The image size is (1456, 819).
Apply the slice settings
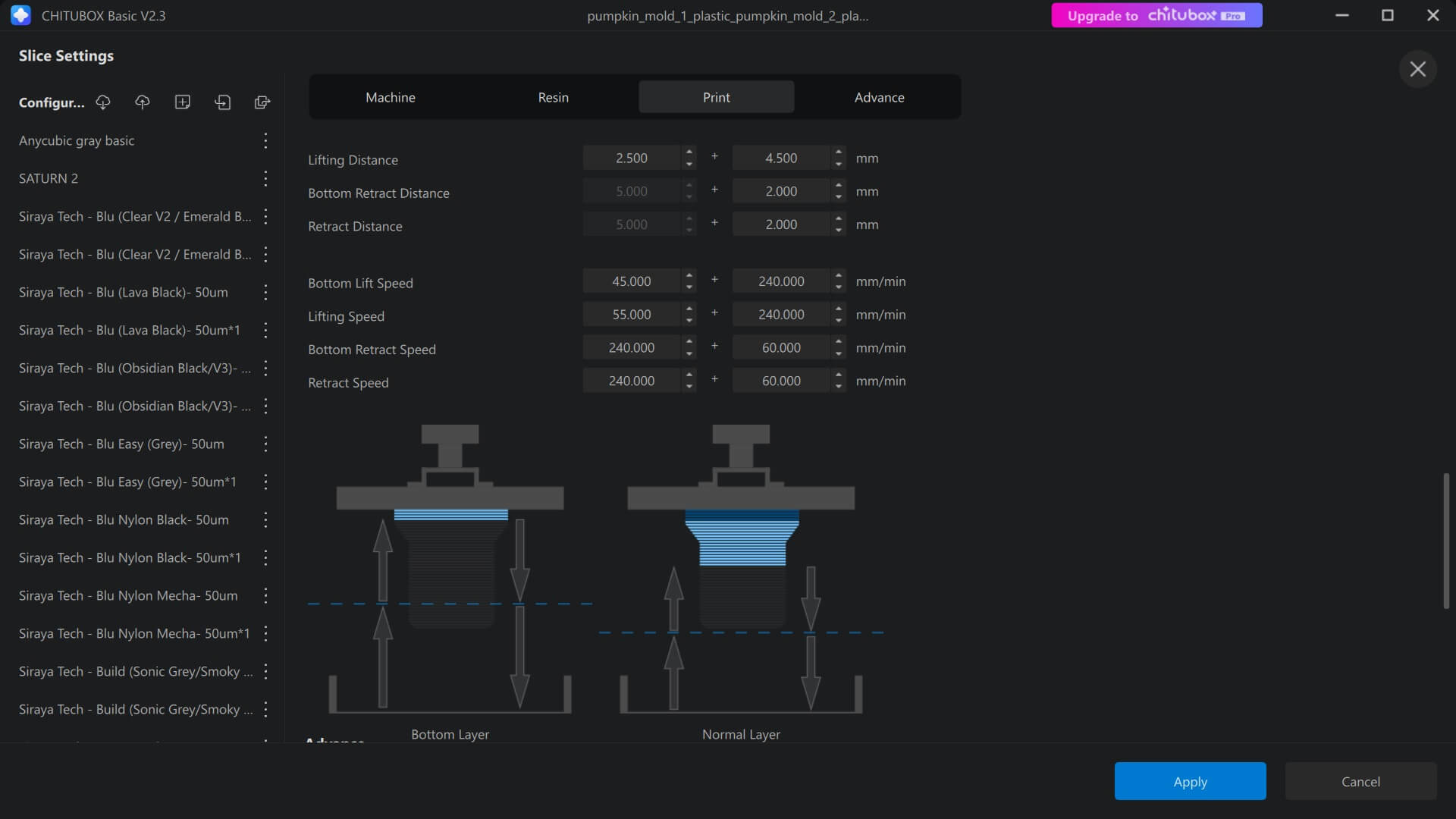click(x=1191, y=781)
